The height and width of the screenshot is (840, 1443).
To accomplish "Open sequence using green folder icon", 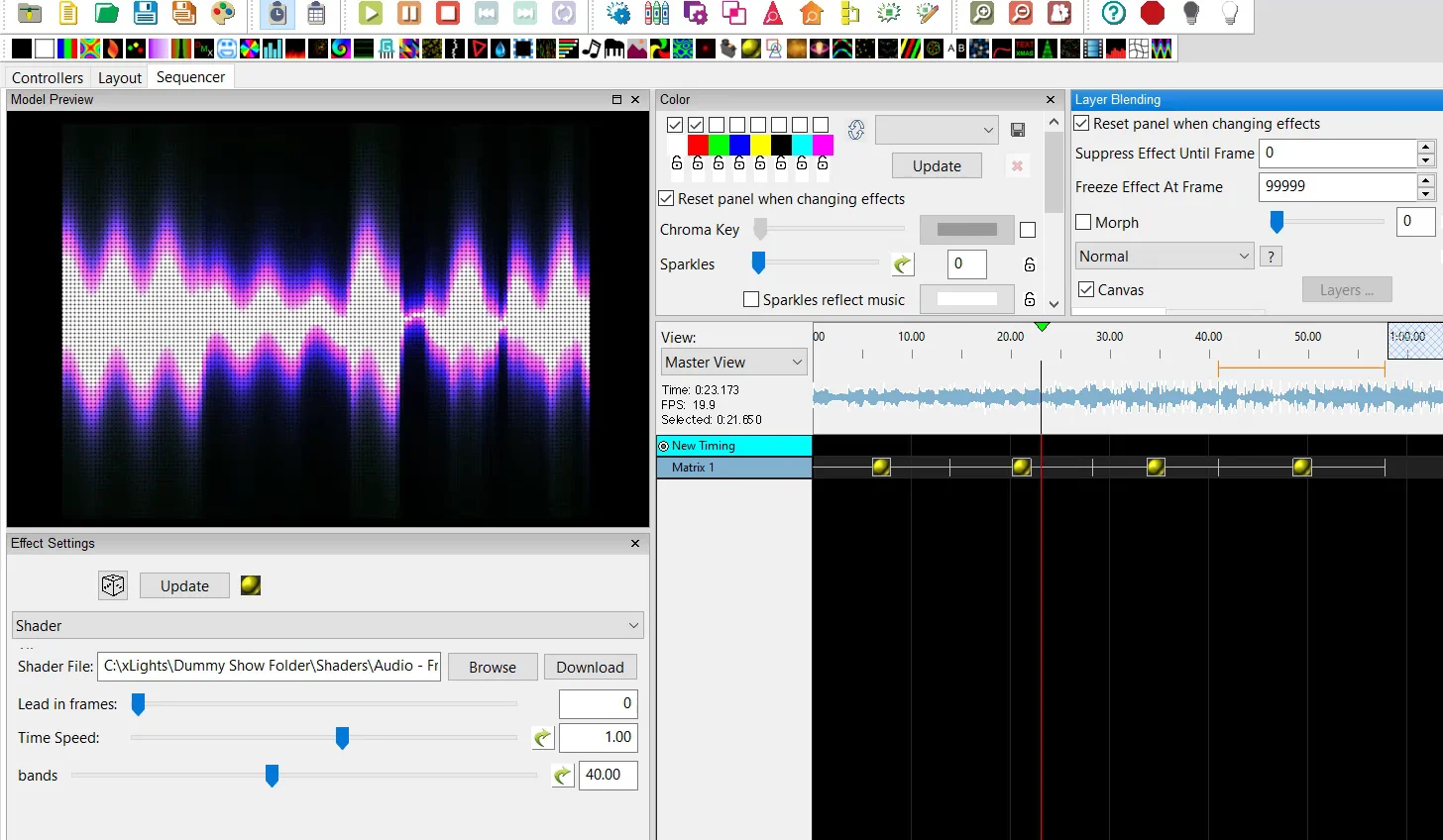I will (107, 14).
